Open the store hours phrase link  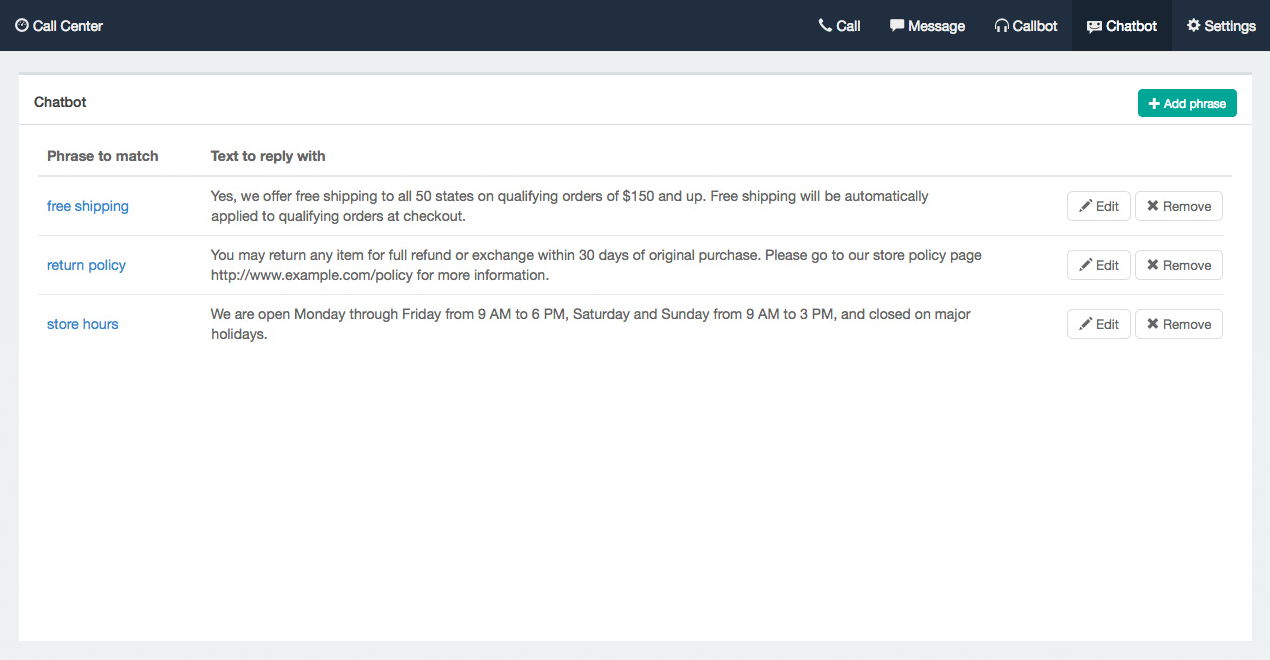coord(83,324)
